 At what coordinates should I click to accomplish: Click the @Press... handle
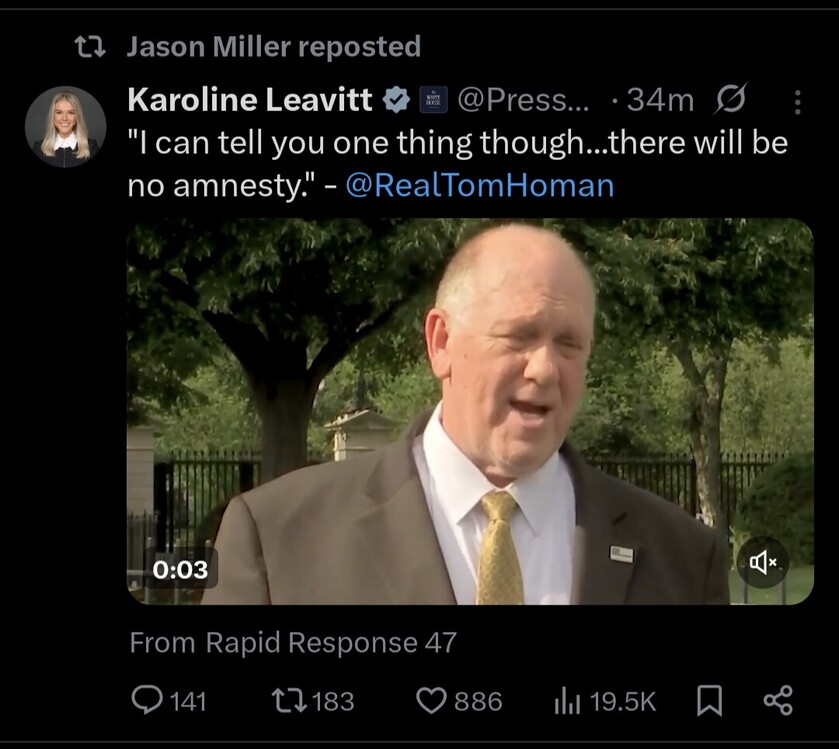(523, 100)
